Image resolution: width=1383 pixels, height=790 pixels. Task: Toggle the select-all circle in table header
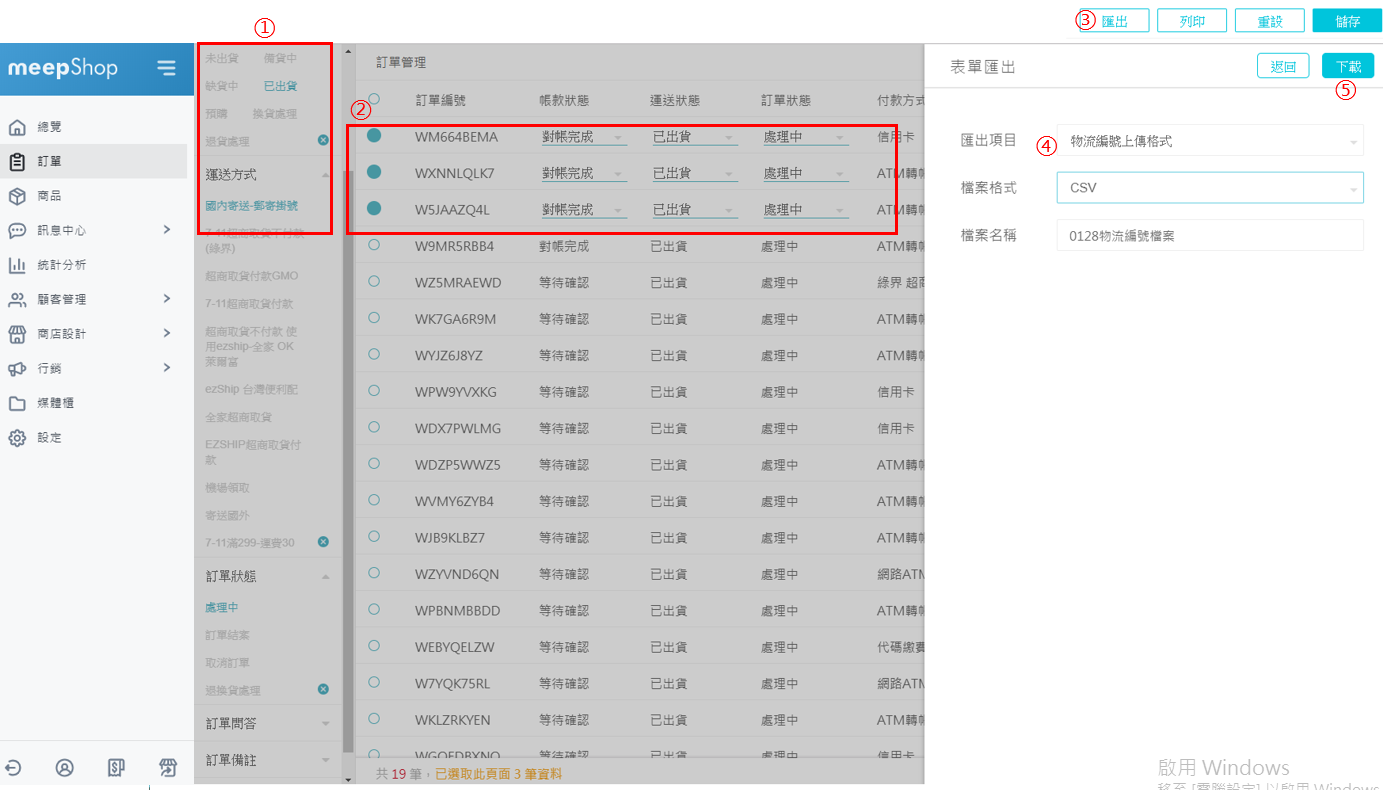coord(374,99)
